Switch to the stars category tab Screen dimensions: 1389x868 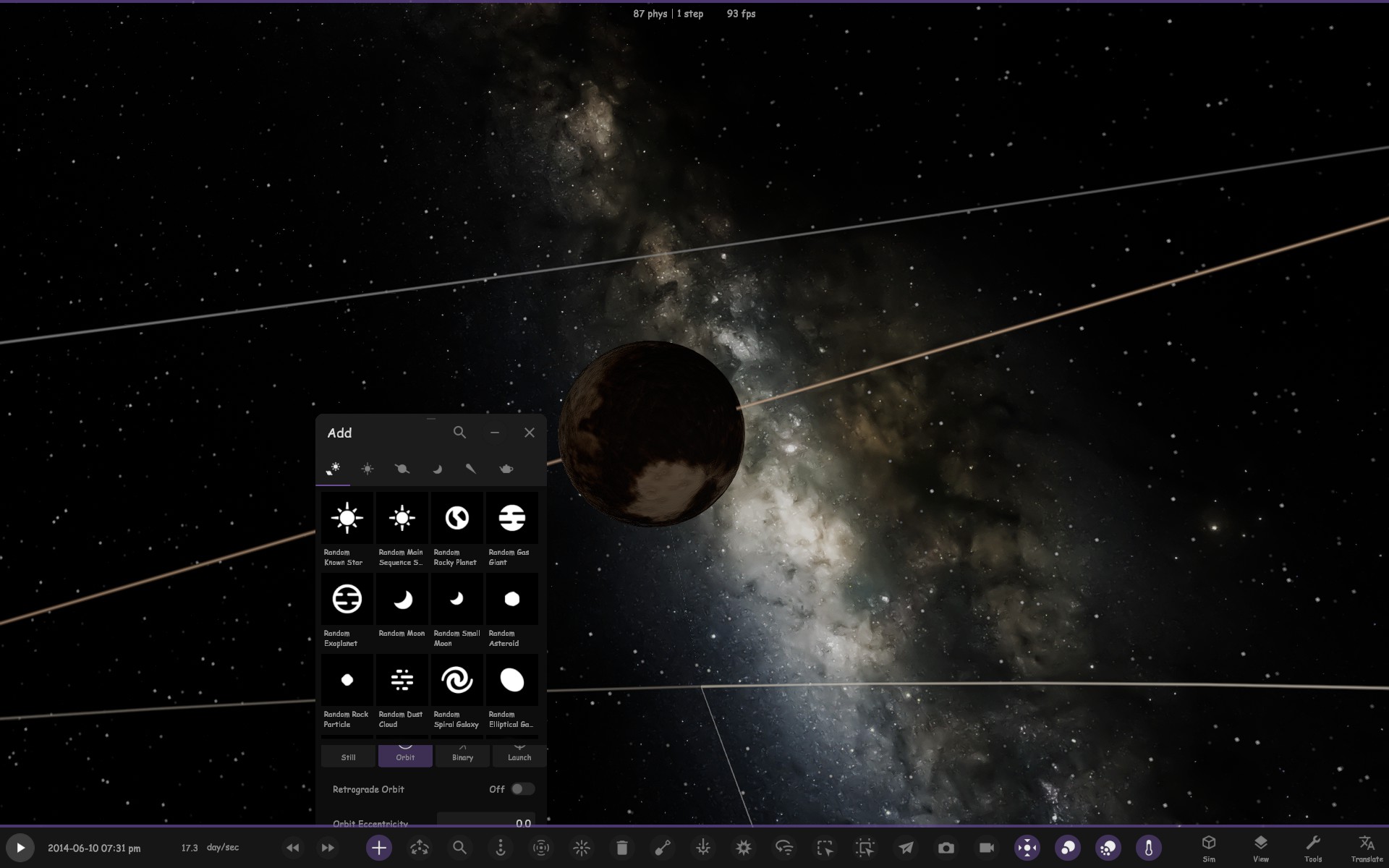coord(368,469)
